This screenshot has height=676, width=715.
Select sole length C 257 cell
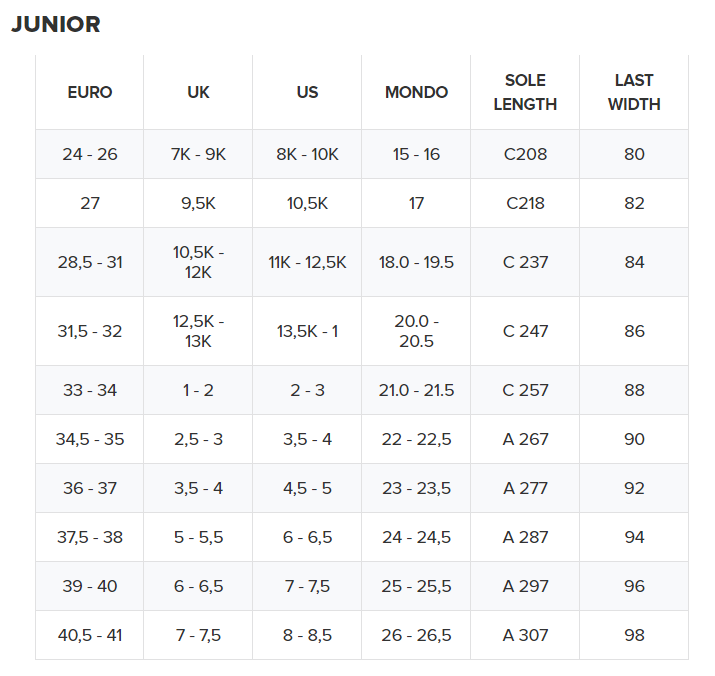coord(525,390)
